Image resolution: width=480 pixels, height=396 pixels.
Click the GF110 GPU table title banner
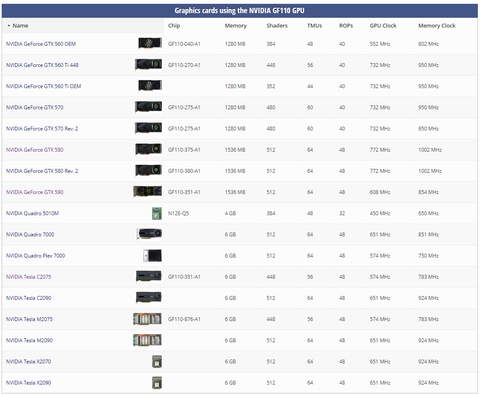click(x=240, y=11)
